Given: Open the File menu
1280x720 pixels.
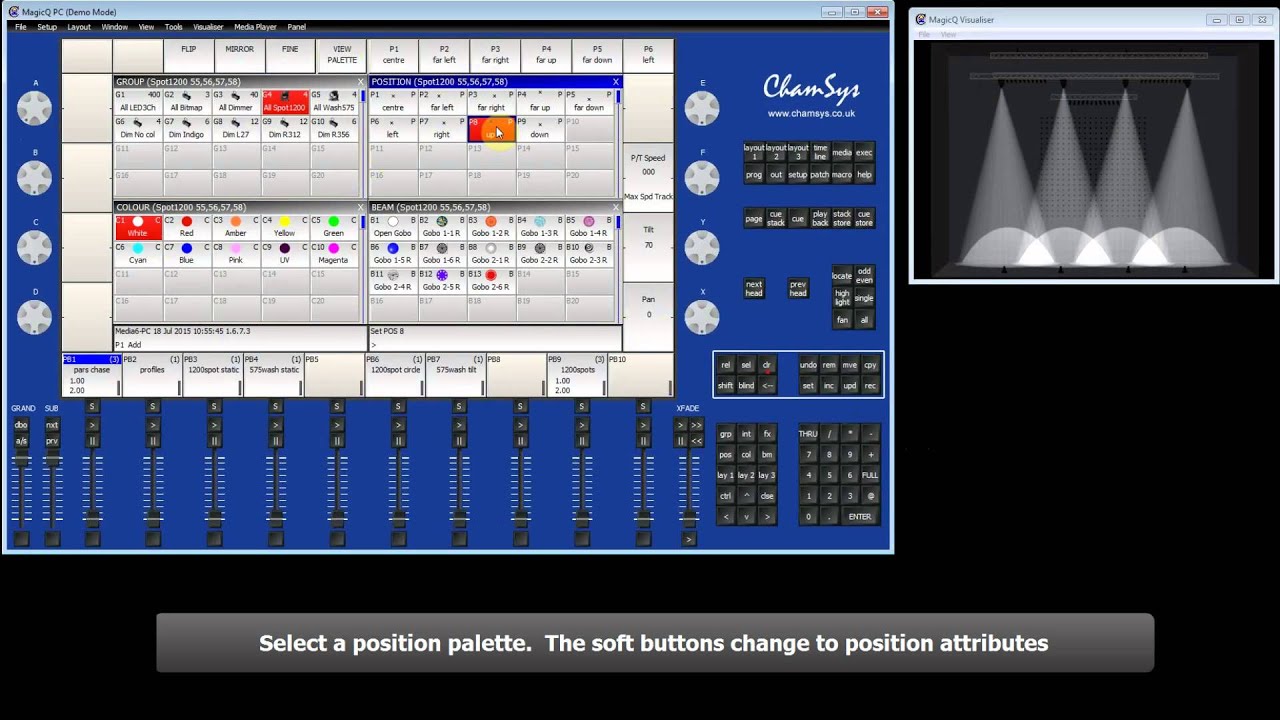Looking at the screenshot, I should [20, 27].
